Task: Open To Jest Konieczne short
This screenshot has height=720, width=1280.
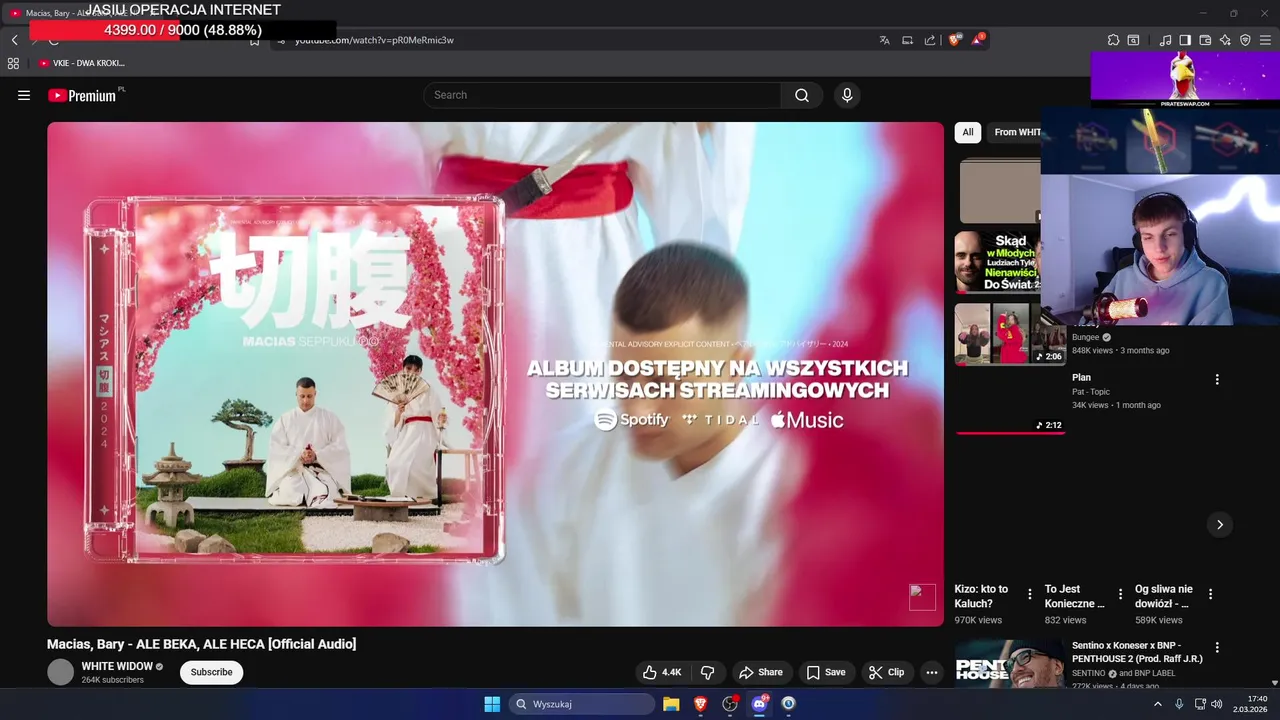Action: (x=1074, y=596)
